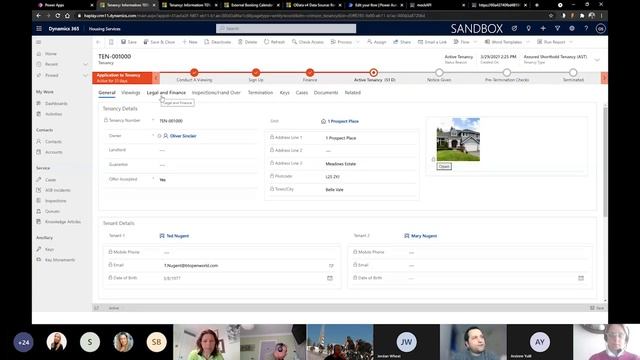The image size is (640, 360).
Task: Switch to the Legal and Finance tab
Action: [166, 93]
